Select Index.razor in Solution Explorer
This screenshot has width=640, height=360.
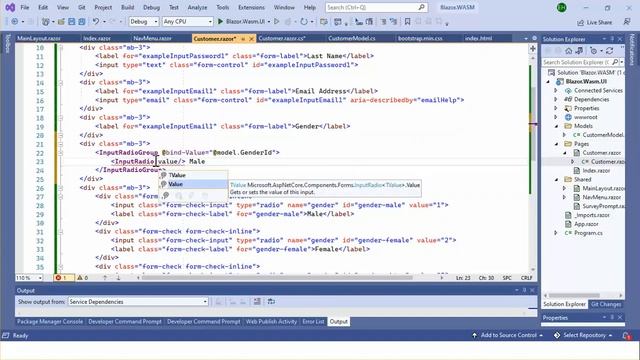(x=596, y=171)
